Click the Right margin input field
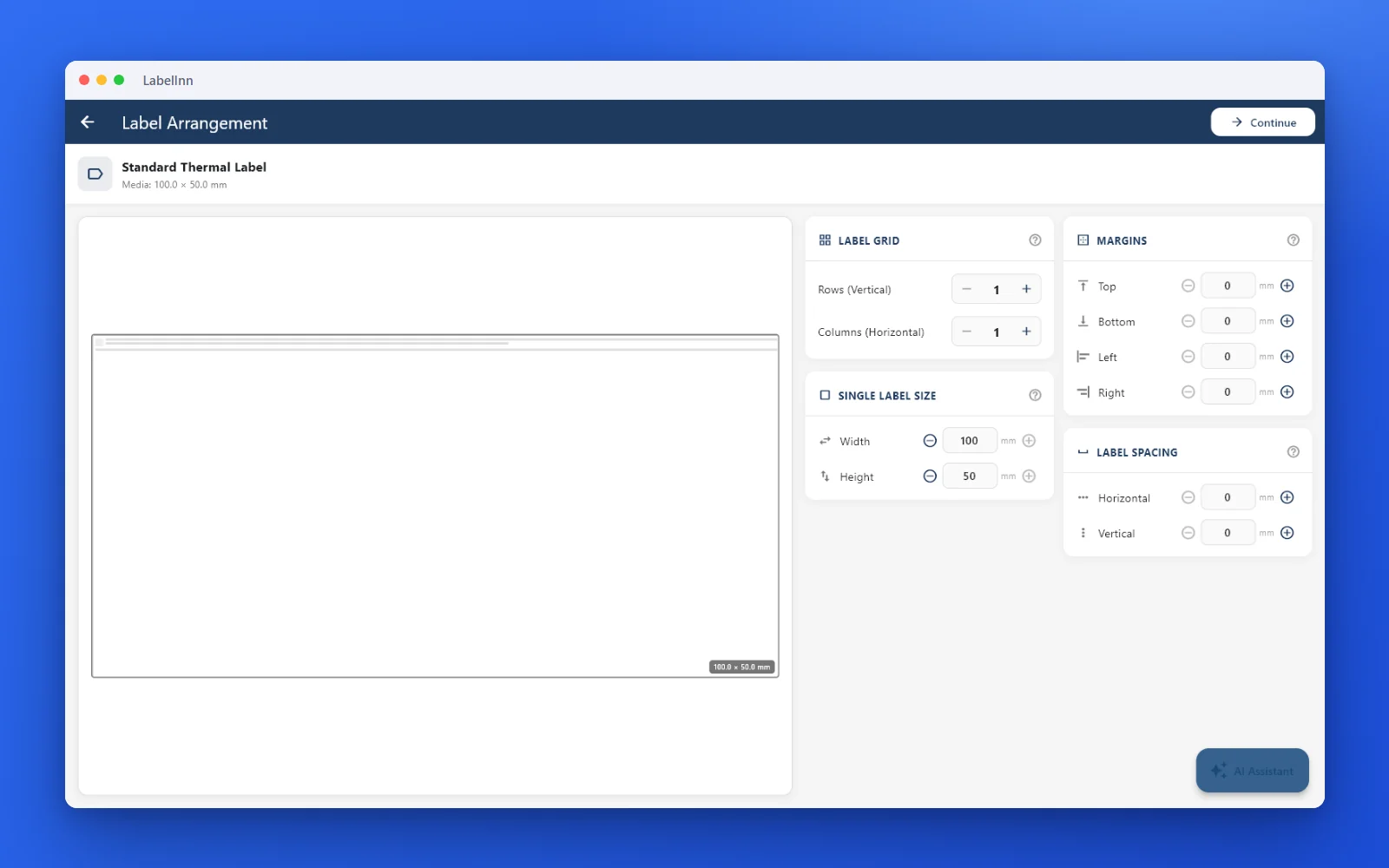Screen dimensions: 1389x868 tap(1228, 392)
